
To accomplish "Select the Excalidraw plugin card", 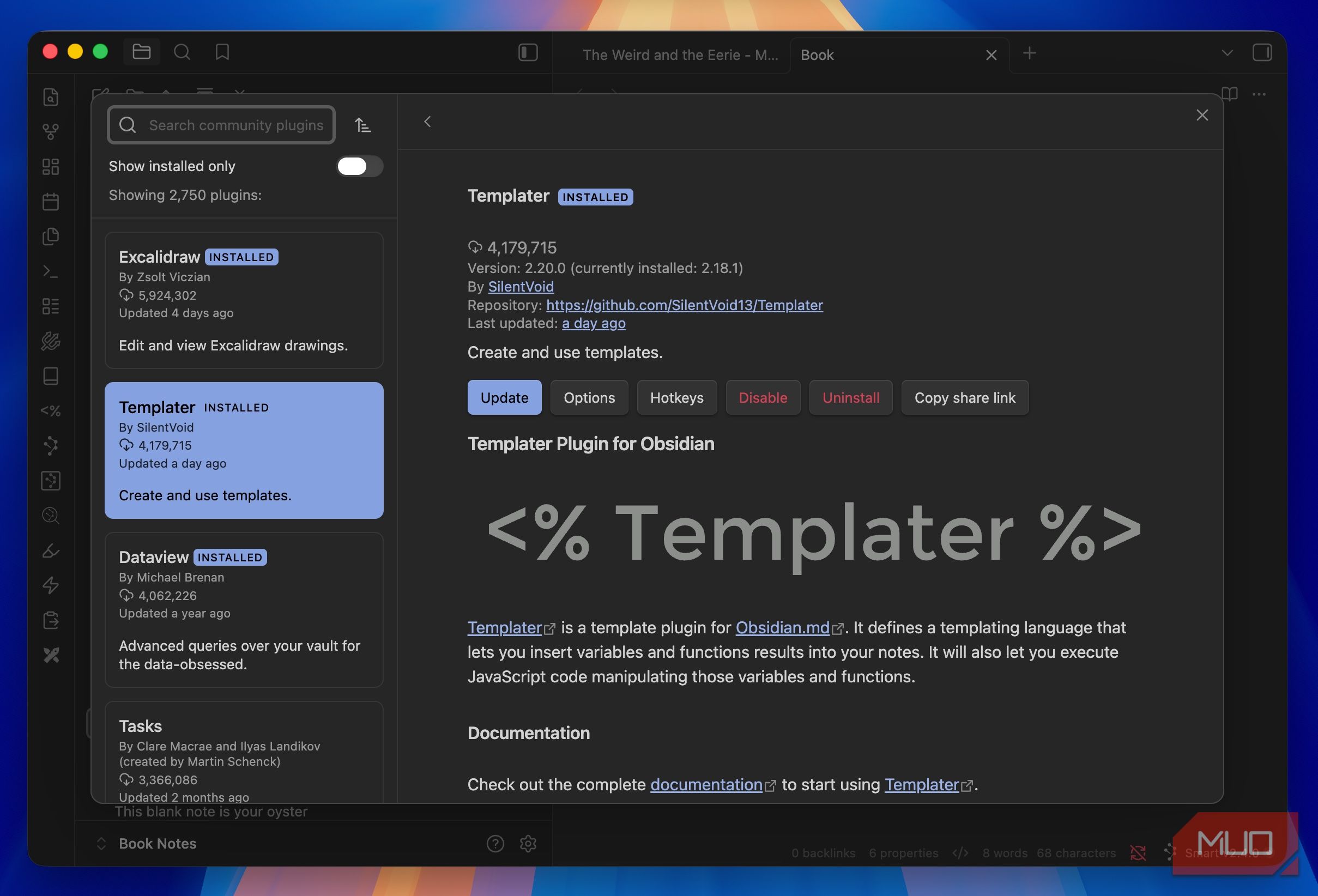I will click(244, 300).
